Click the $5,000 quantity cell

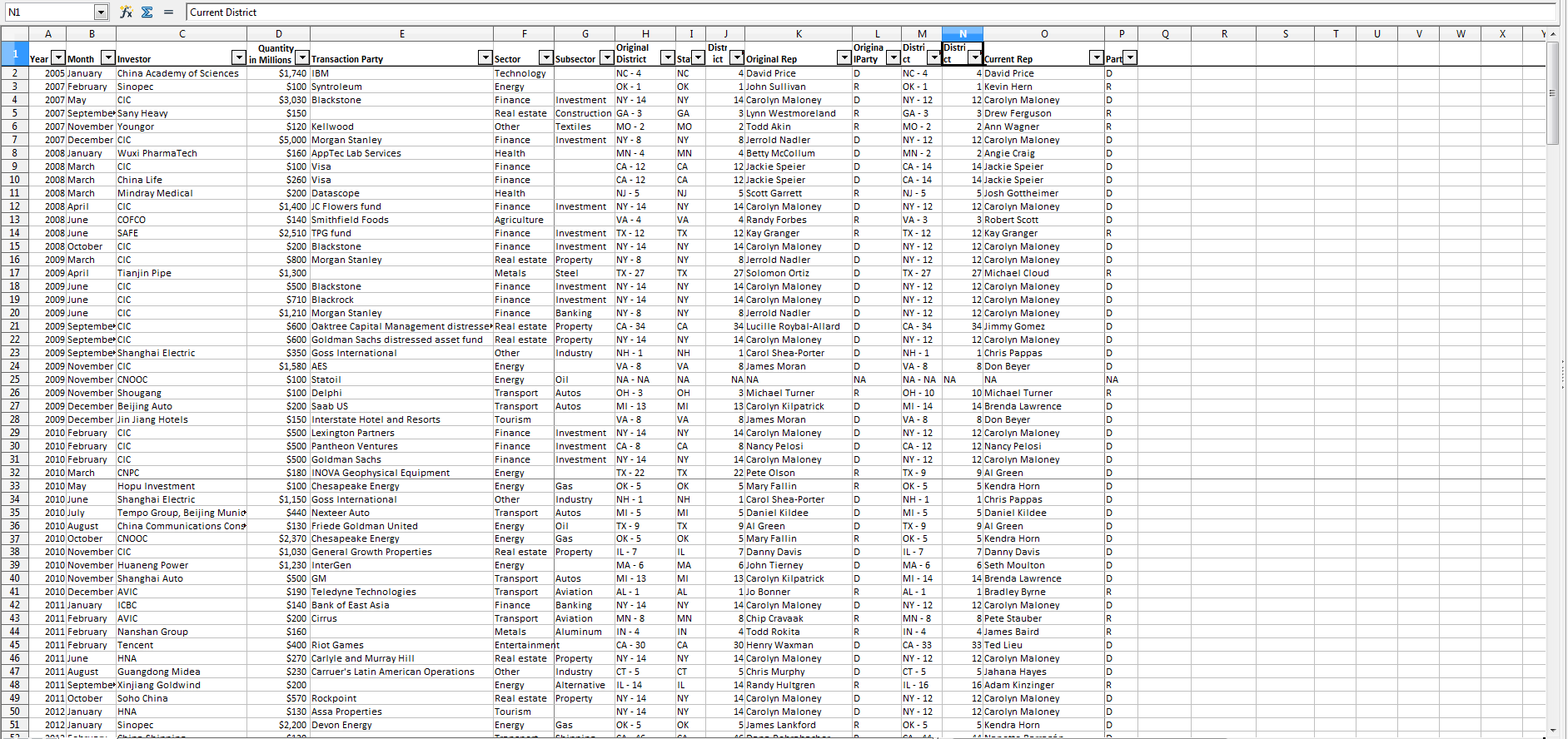tap(278, 140)
